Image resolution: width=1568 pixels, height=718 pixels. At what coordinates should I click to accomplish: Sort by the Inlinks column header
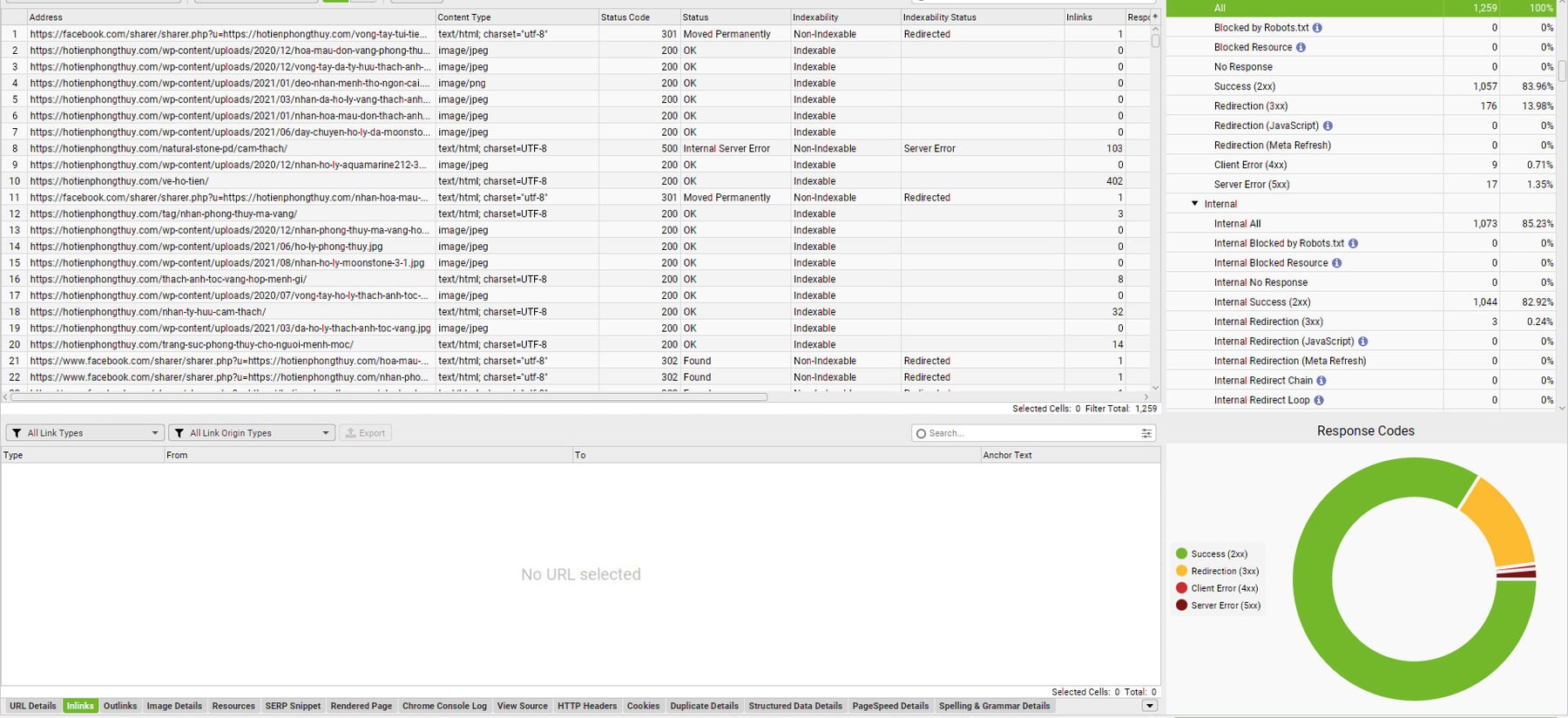point(1093,17)
